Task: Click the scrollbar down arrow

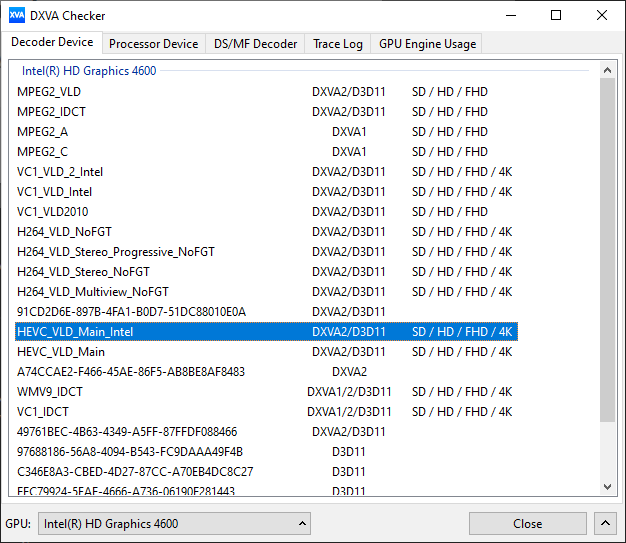Action: tap(607, 487)
